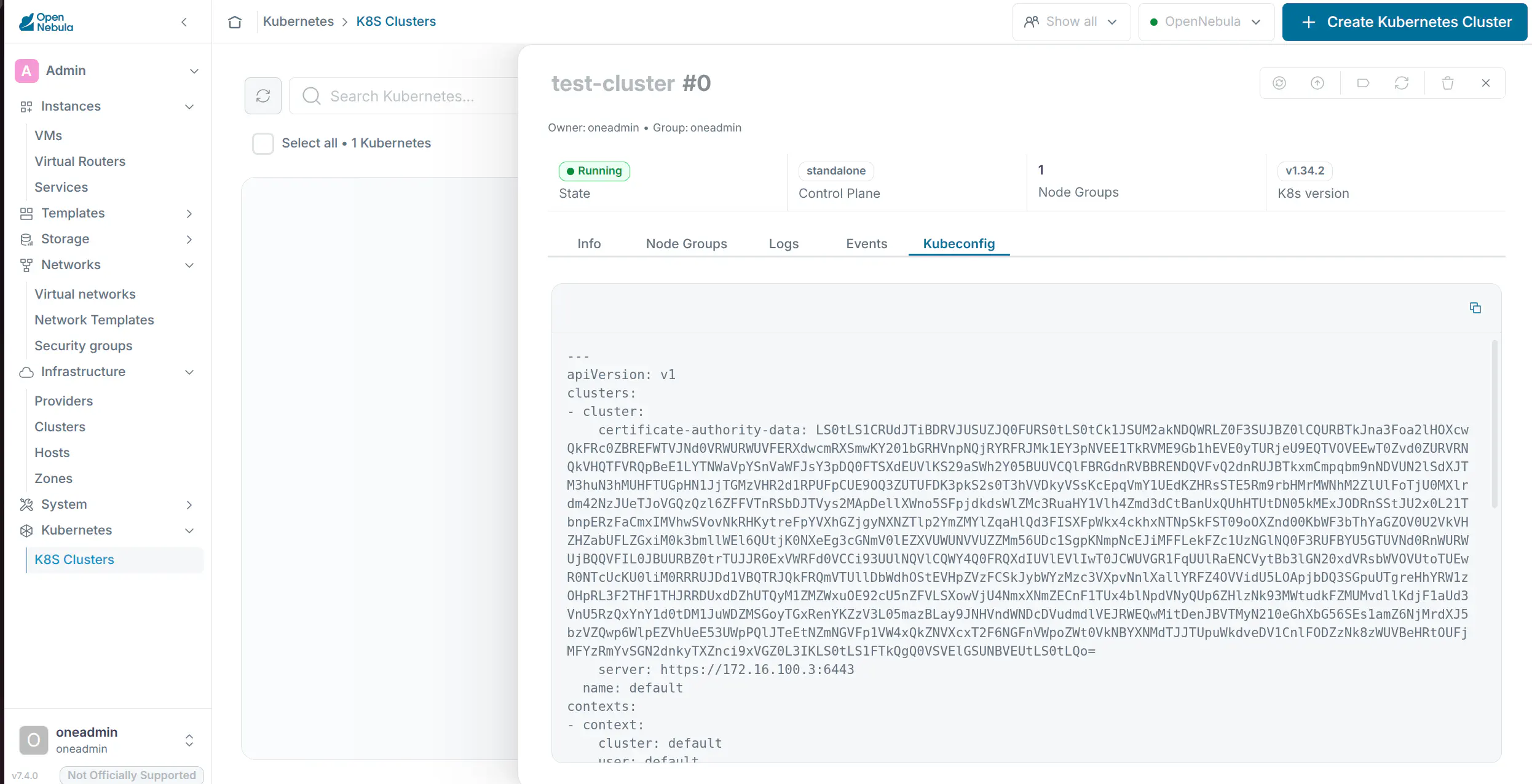Screen dimensions: 1532x784
Task: Click the label tag icon for test-cluster
Action: (1363, 83)
